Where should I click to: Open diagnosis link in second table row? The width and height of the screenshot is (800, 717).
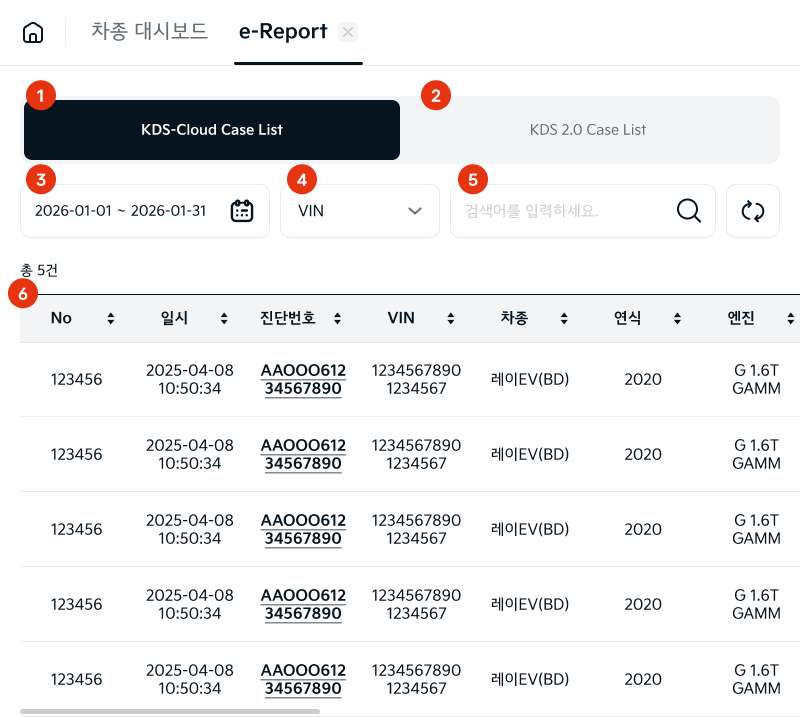tap(303, 454)
